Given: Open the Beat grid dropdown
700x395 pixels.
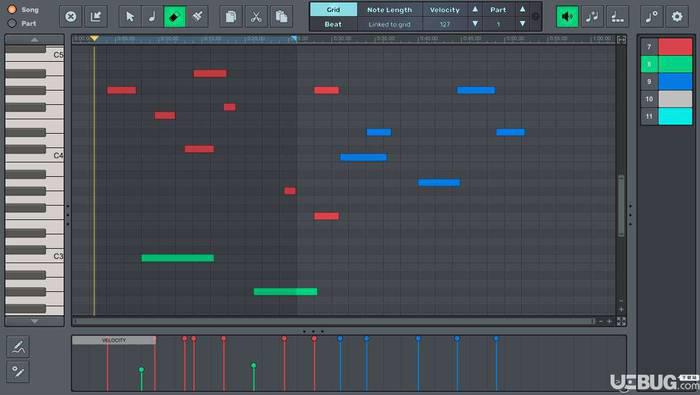Looking at the screenshot, I should 333,24.
